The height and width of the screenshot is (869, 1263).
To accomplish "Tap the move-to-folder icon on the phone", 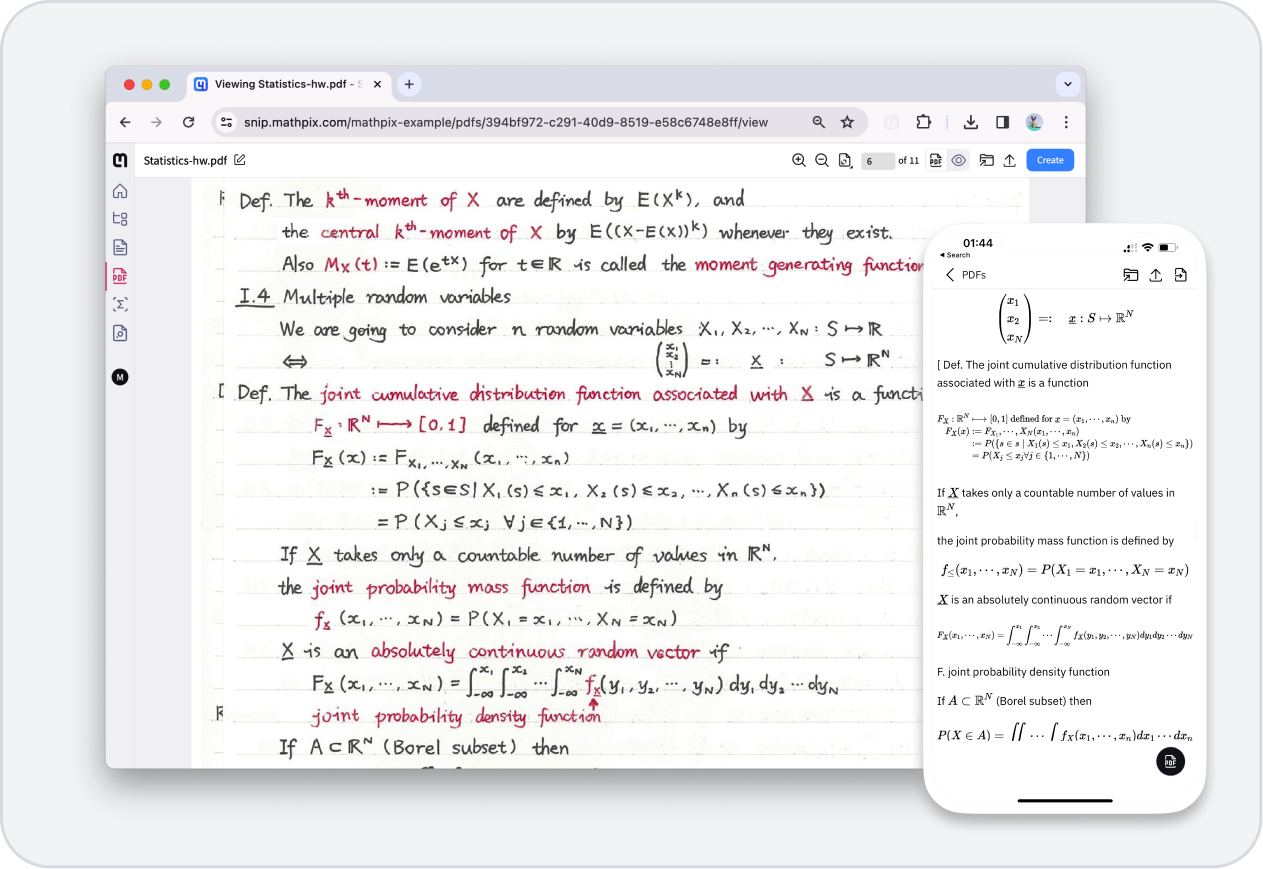I will point(1130,275).
